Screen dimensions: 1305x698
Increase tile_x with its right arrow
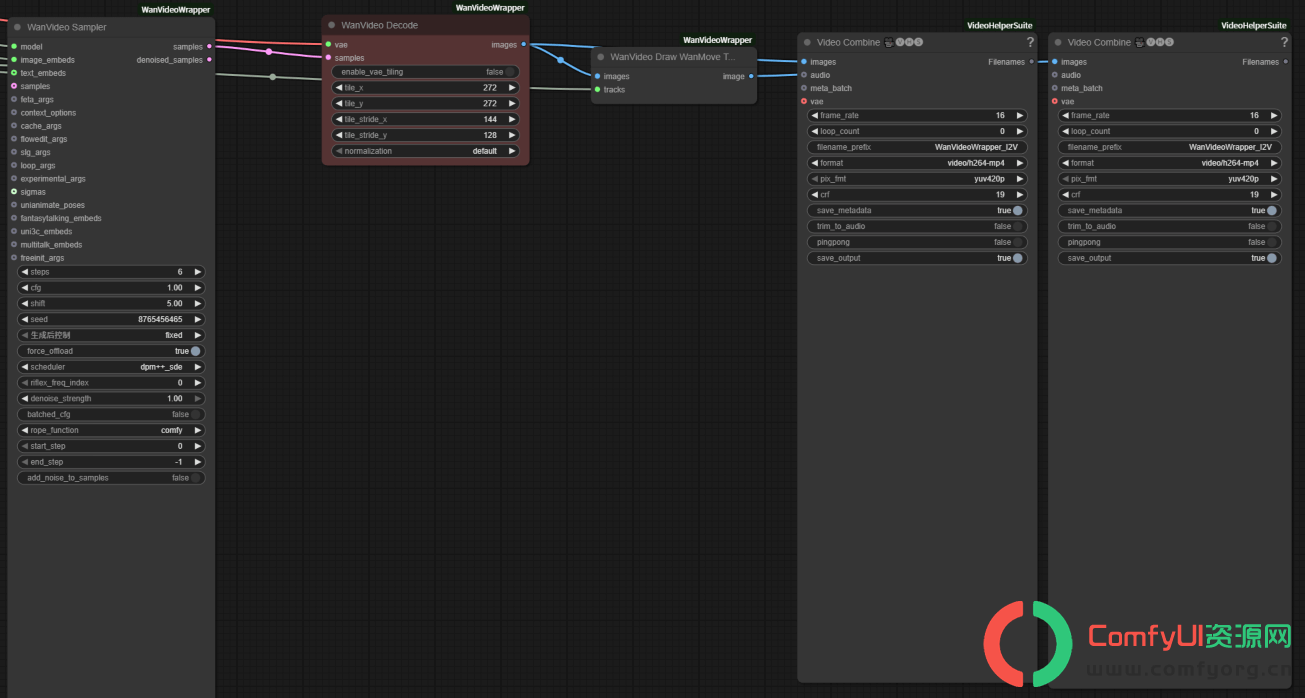512,88
